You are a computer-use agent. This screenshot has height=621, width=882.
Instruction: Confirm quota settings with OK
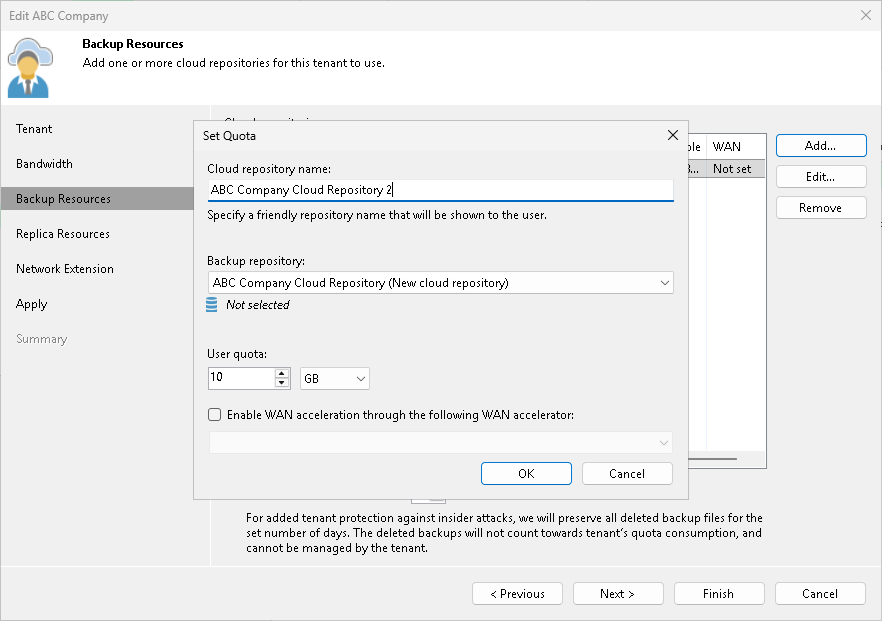[x=526, y=473]
